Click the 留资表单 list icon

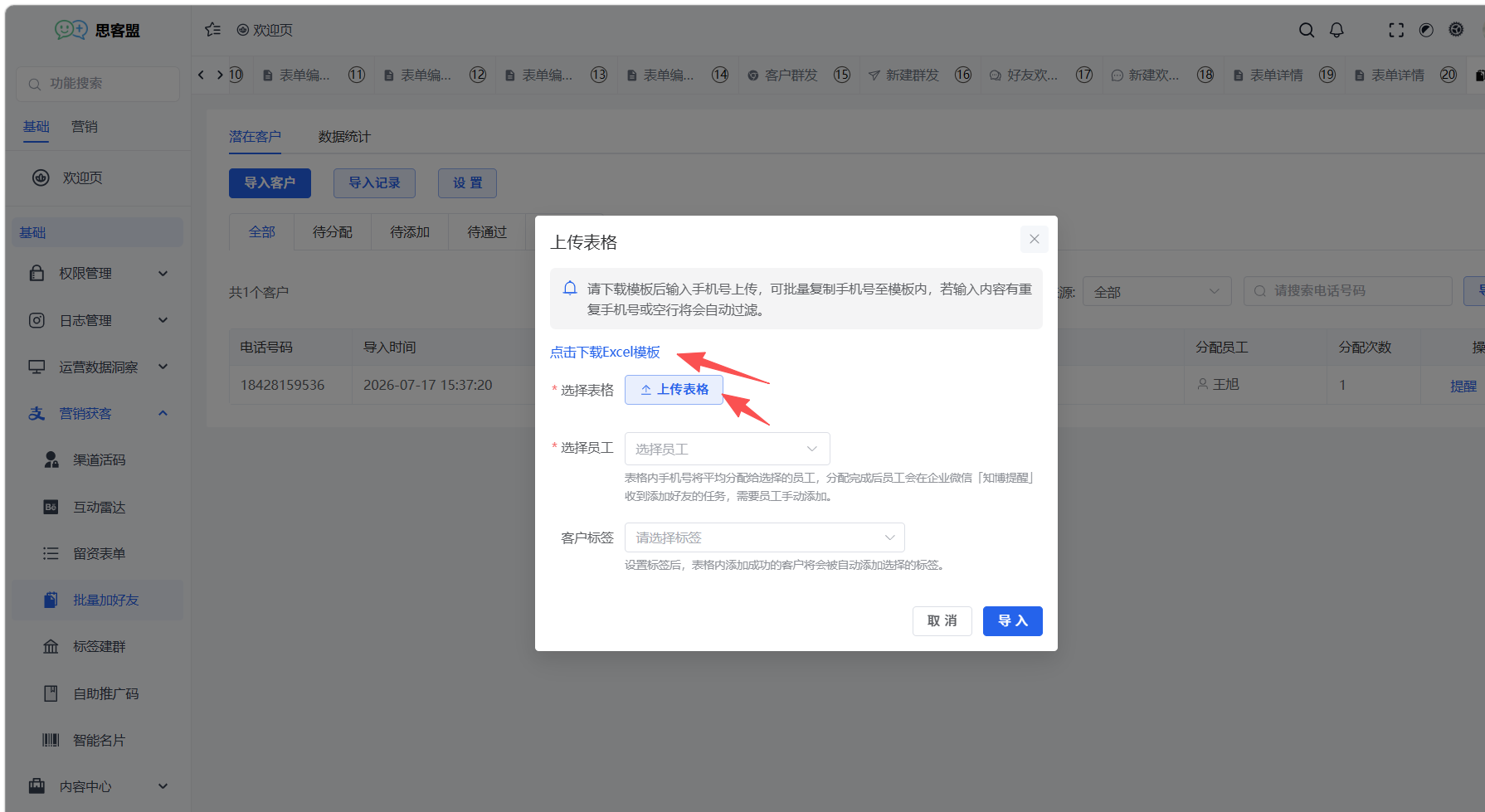tap(51, 553)
